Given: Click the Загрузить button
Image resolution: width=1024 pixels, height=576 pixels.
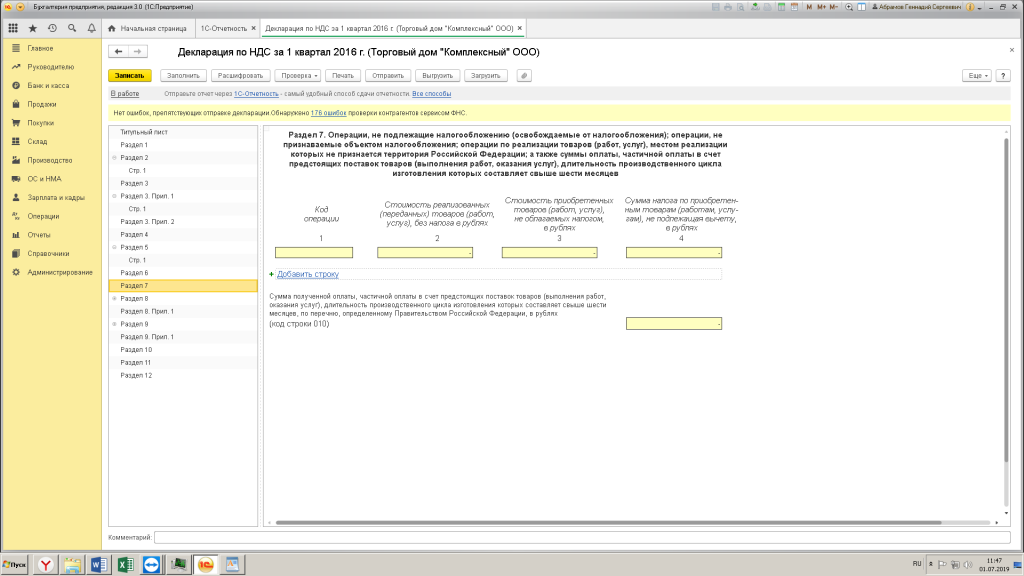Looking at the screenshot, I should click(485, 76).
